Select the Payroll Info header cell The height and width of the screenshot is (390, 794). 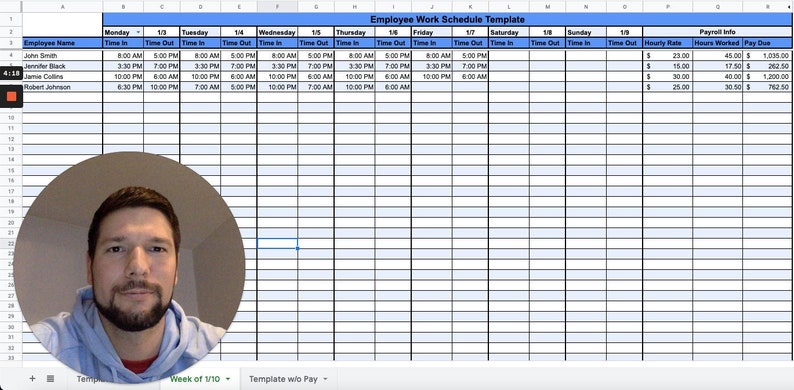(x=717, y=32)
